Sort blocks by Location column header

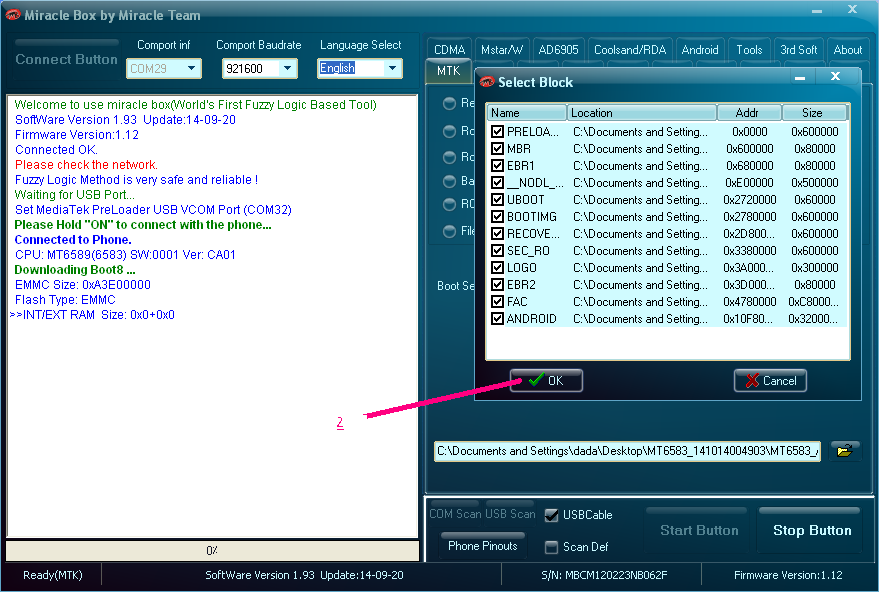[x=642, y=113]
